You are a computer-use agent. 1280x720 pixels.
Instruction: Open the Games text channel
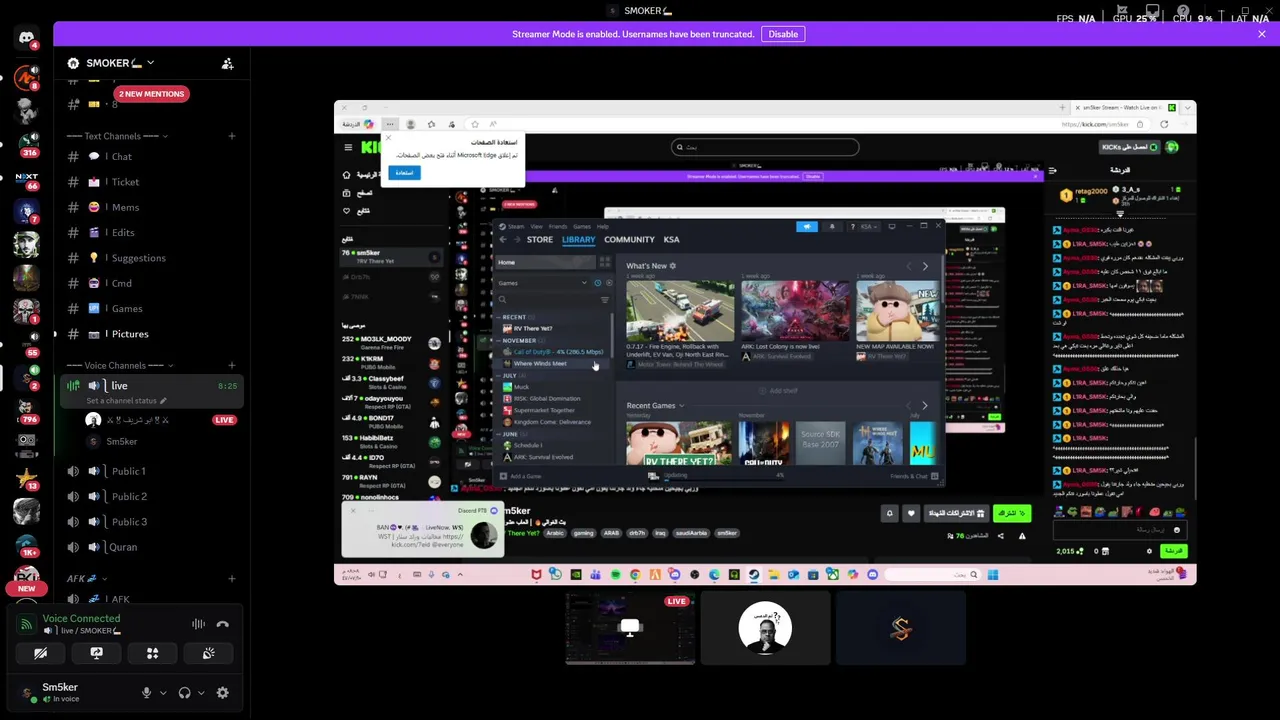(153, 308)
